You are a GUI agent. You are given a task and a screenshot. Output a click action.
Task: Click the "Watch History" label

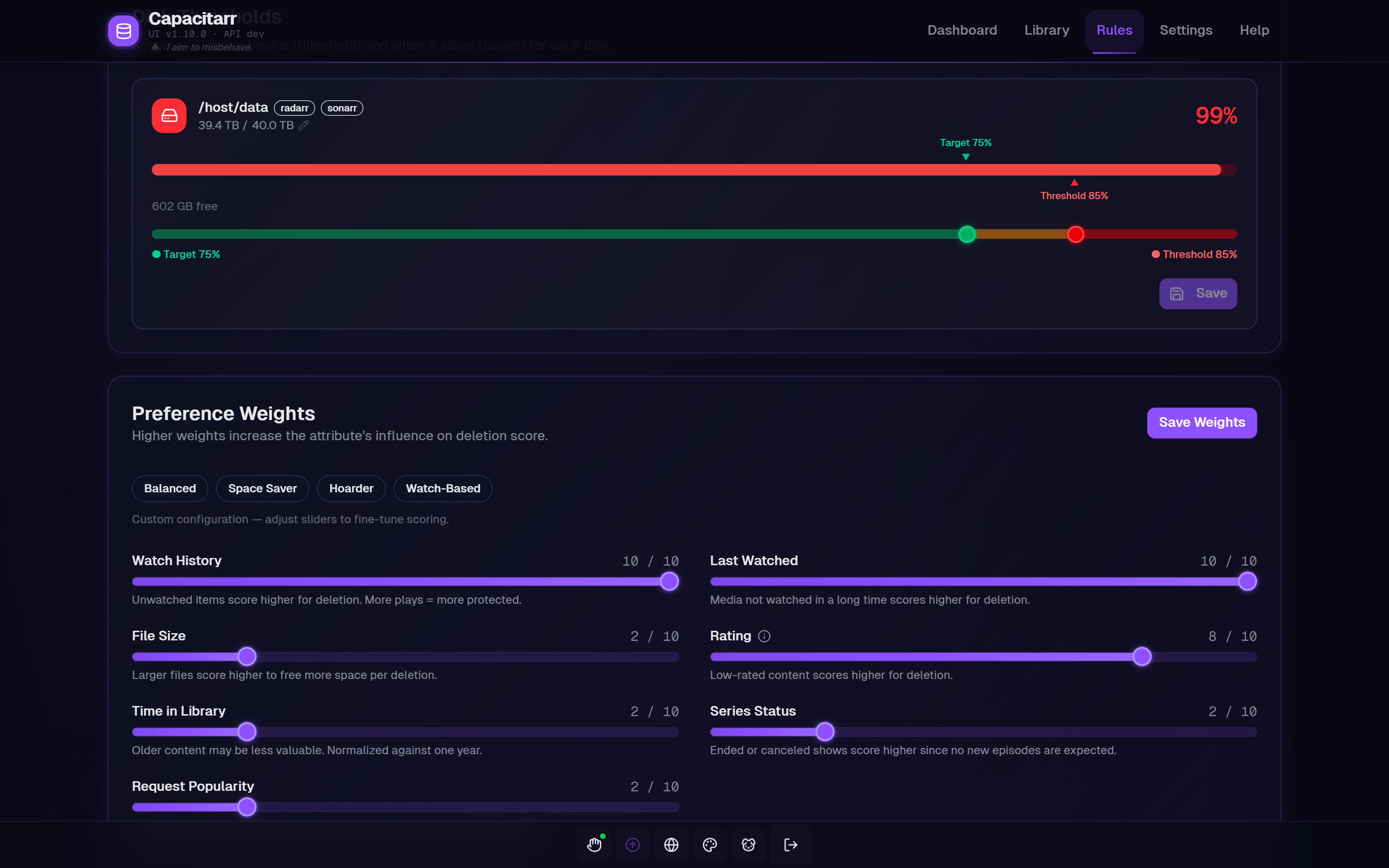tap(177, 561)
